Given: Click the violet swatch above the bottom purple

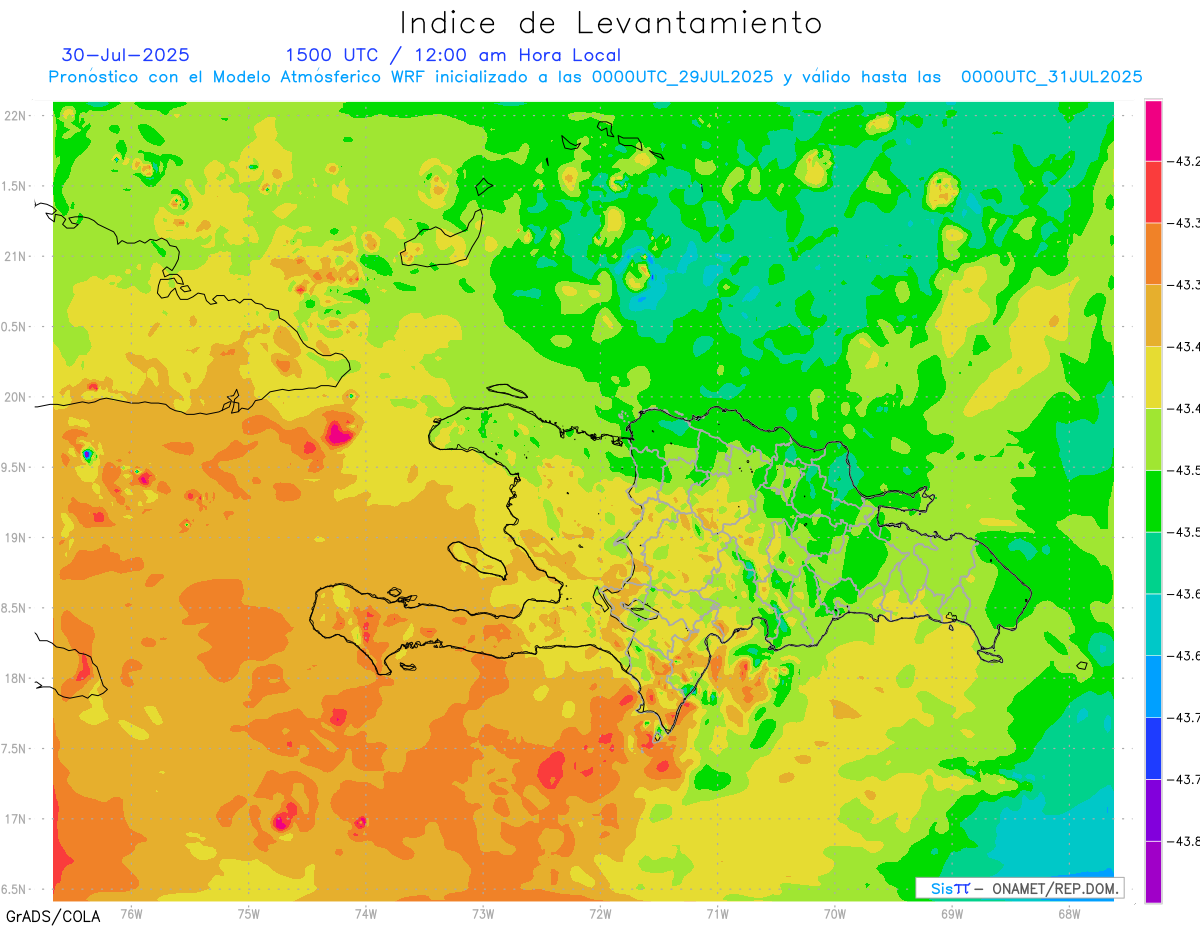Looking at the screenshot, I should (x=1153, y=810).
